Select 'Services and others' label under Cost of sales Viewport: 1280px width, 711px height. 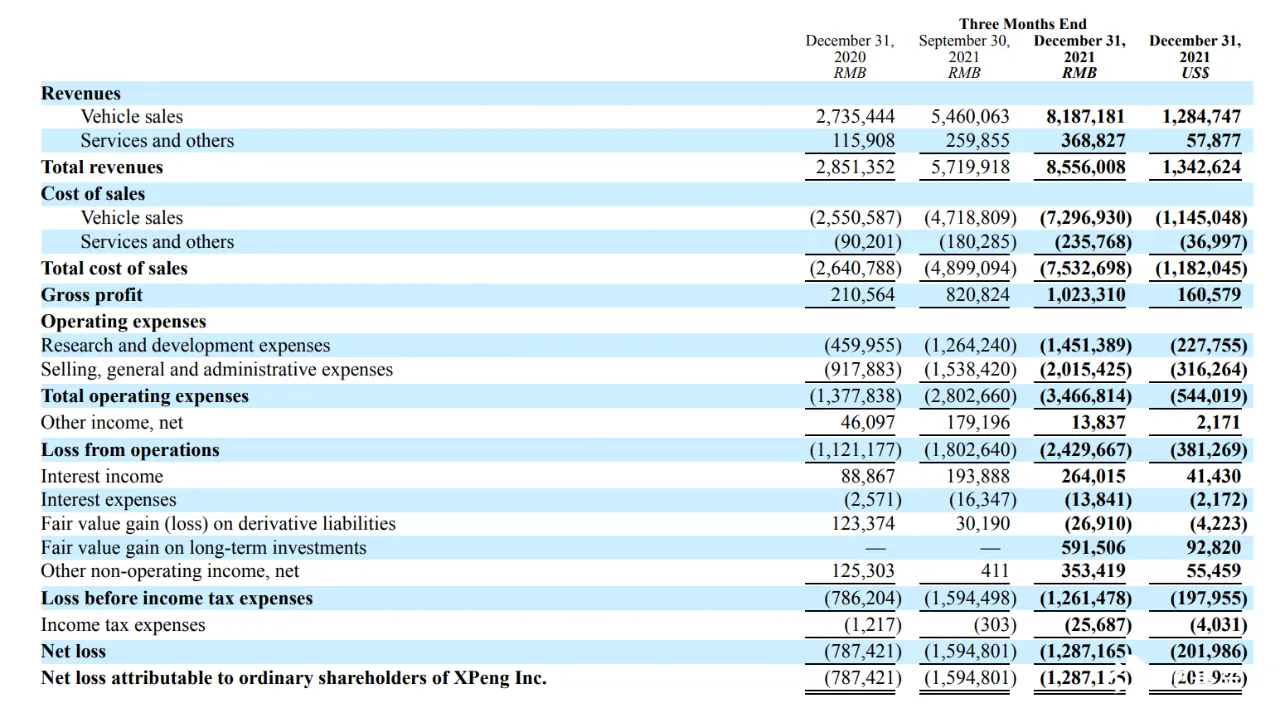tap(157, 242)
